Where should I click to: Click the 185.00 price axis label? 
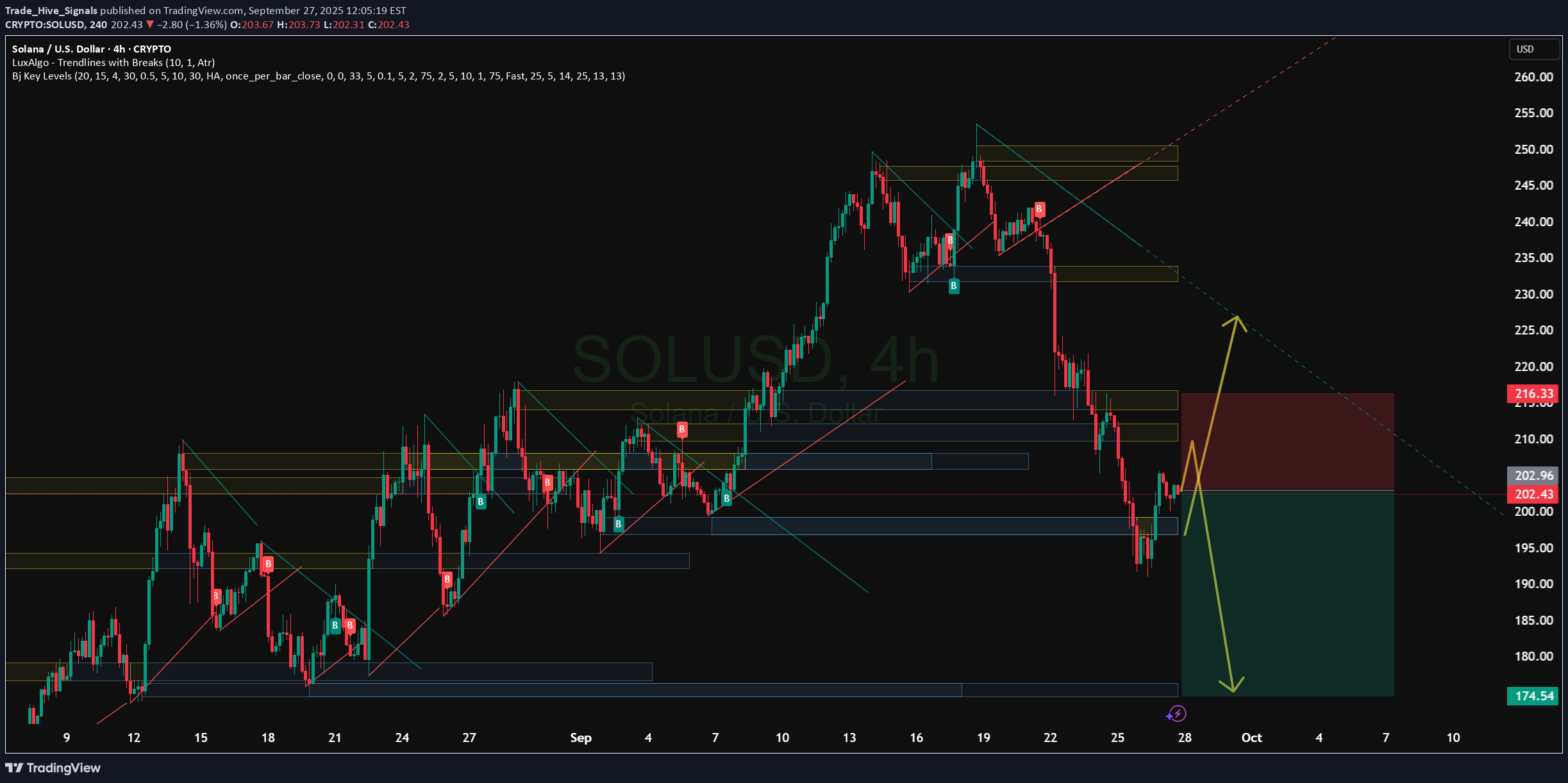click(x=1533, y=620)
